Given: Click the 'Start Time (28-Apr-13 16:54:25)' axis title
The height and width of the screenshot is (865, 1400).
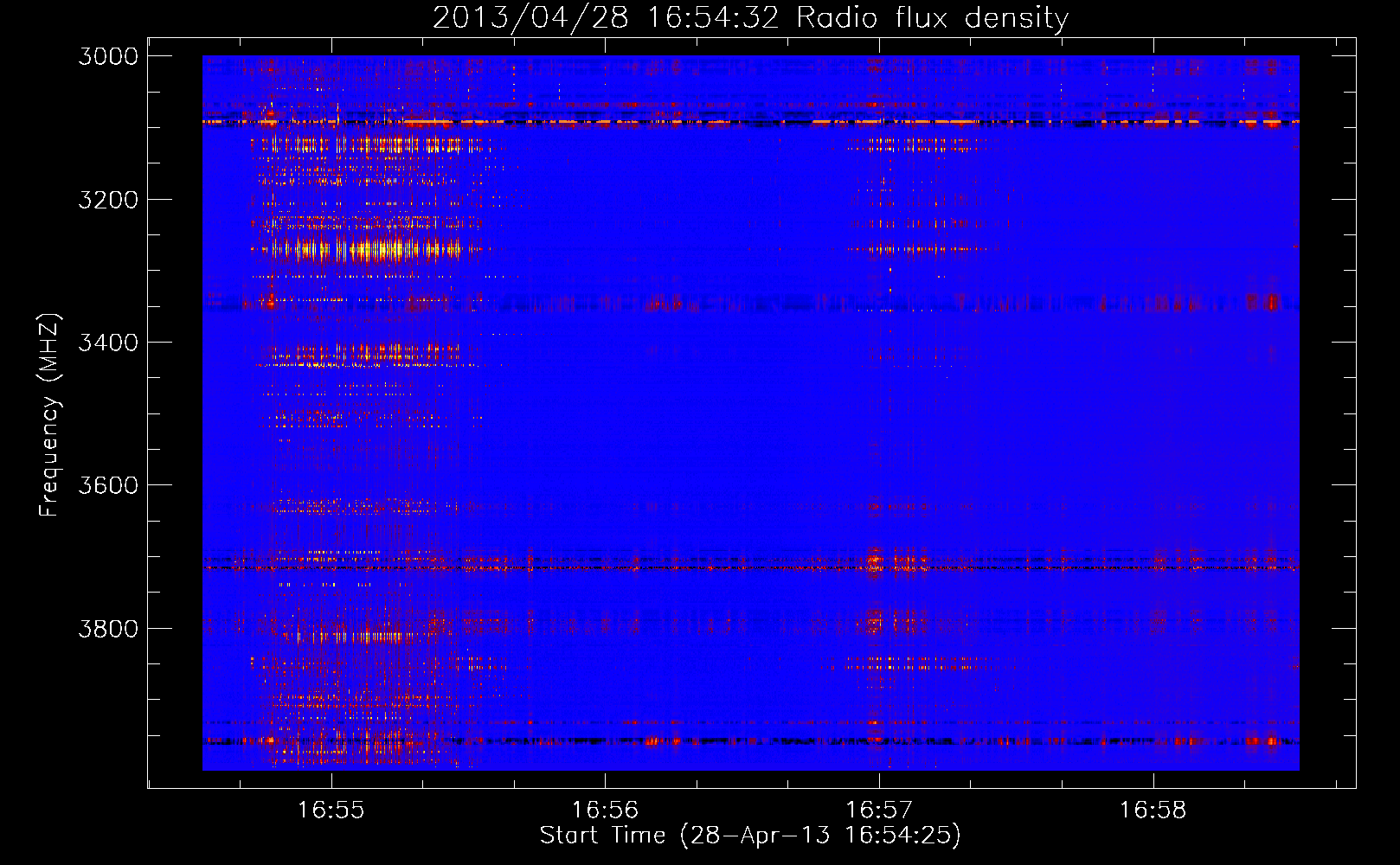Looking at the screenshot, I should coord(750,836).
